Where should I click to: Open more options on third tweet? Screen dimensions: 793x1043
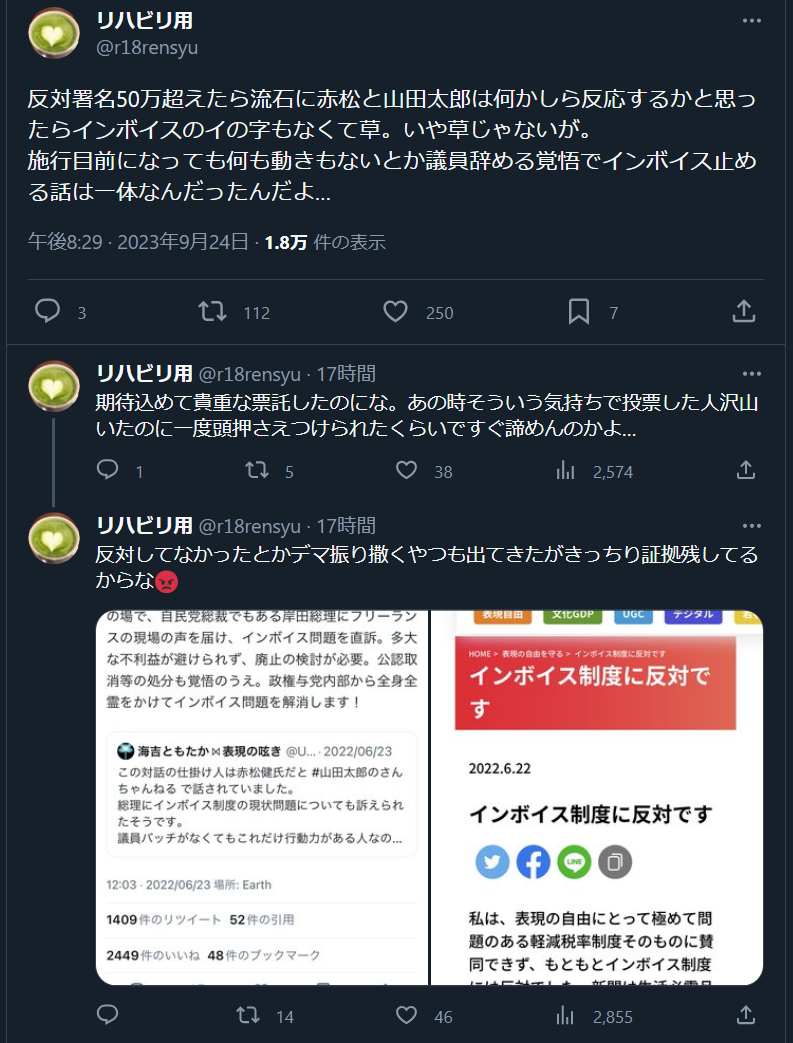click(x=752, y=525)
